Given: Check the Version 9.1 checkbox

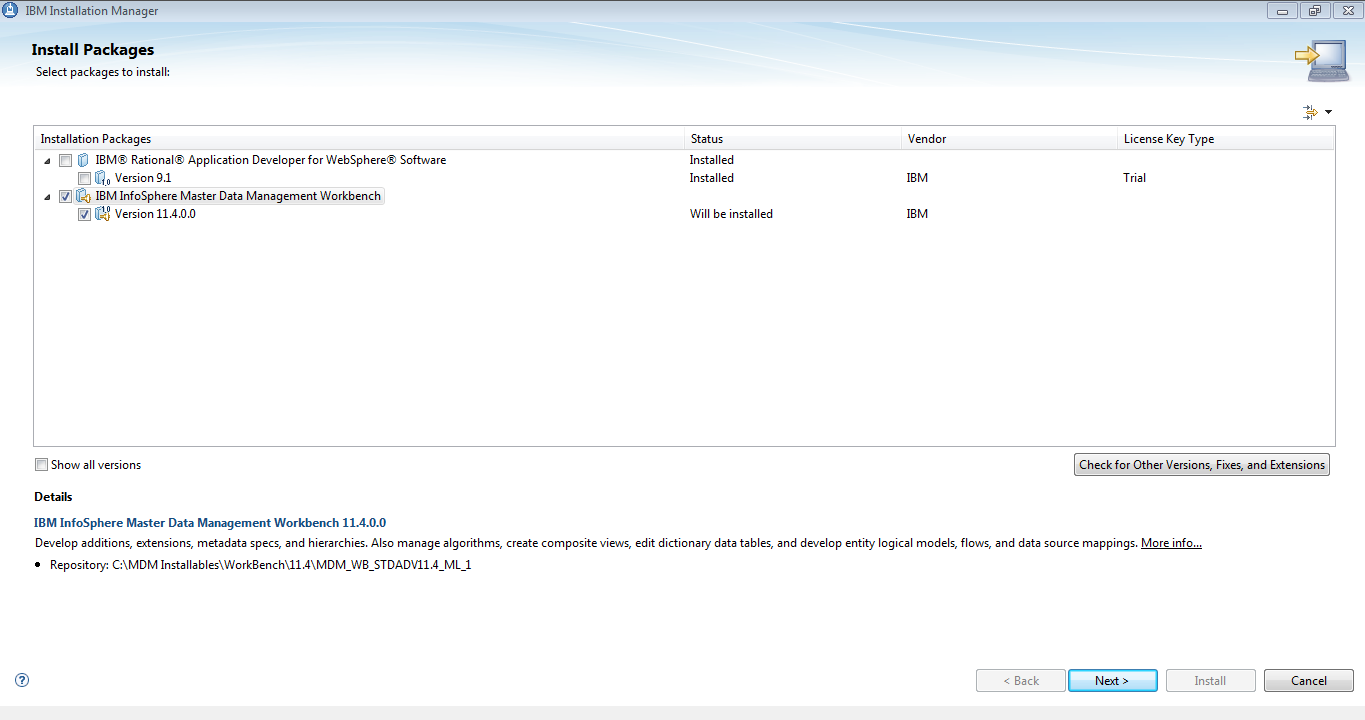Looking at the screenshot, I should click(84, 178).
